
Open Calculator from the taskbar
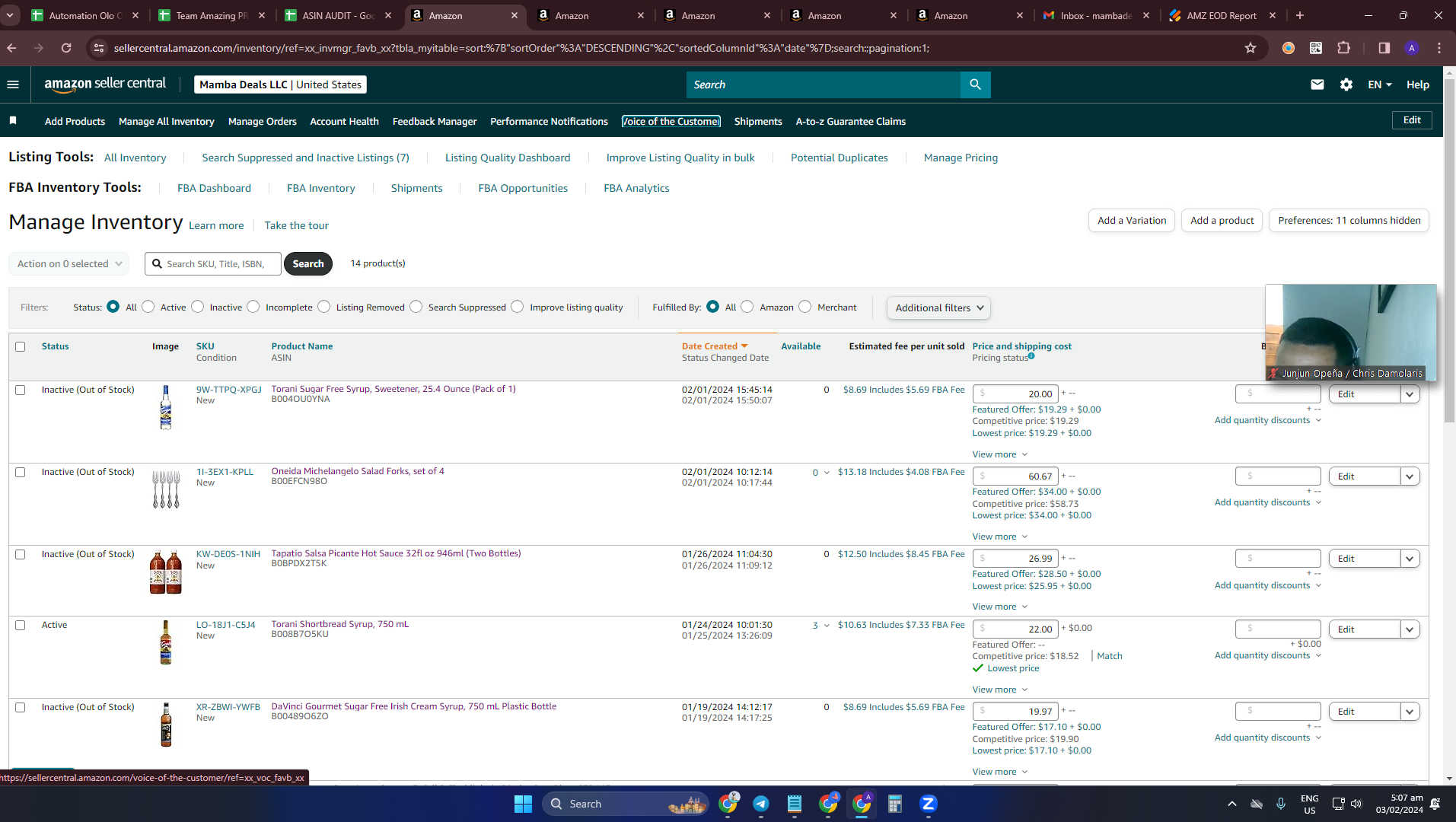coord(895,804)
